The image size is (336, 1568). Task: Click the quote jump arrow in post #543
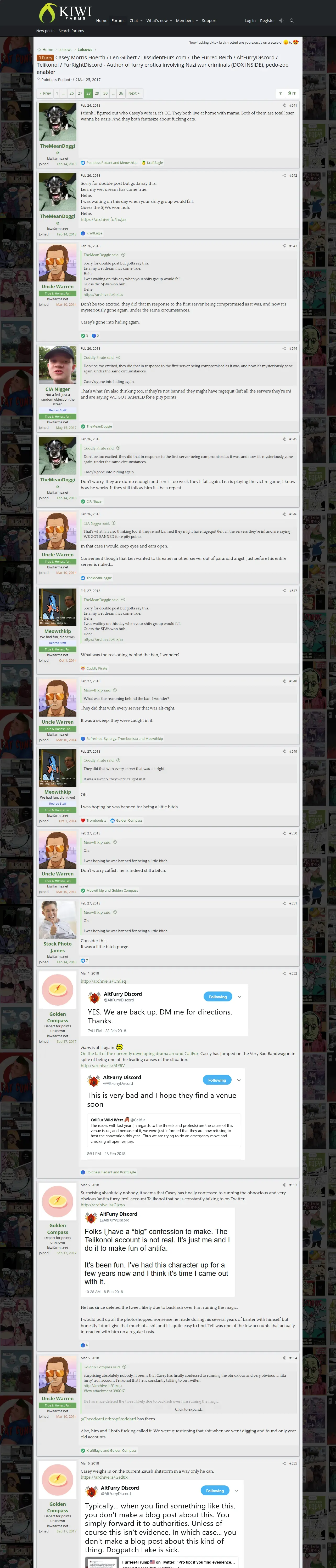click(123, 255)
